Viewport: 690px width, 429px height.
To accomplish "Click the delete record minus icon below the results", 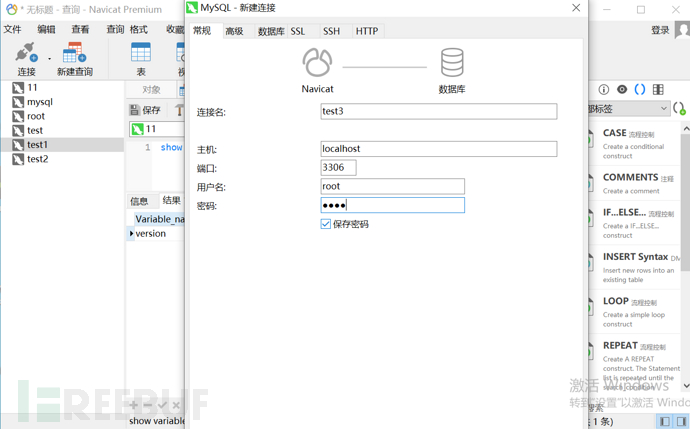I will tap(148, 405).
